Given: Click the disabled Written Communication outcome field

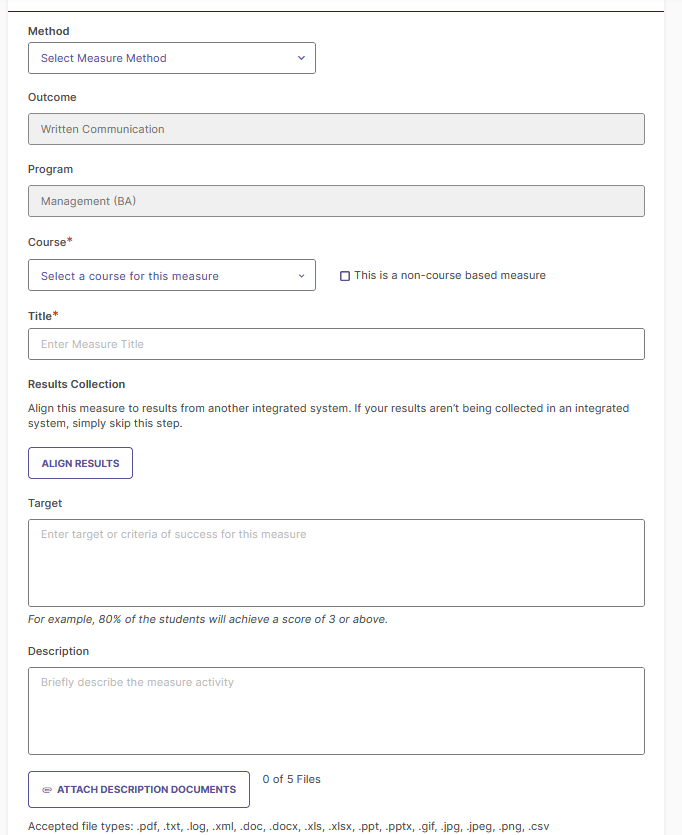Looking at the screenshot, I should pos(336,129).
